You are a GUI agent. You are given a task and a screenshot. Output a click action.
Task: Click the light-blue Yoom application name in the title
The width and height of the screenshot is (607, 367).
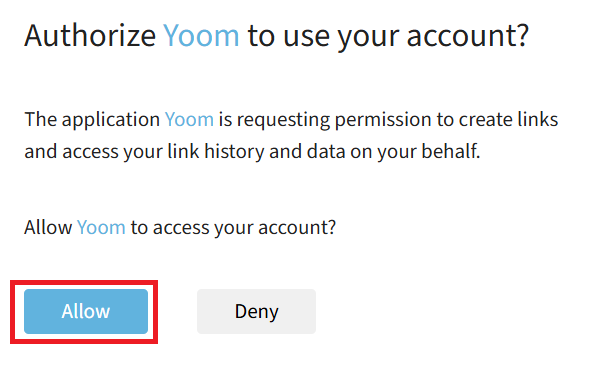tap(201, 36)
